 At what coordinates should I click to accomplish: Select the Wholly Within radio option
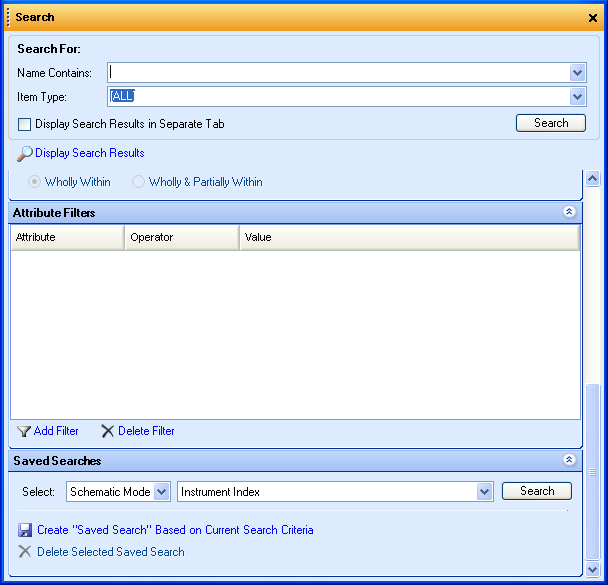[35, 182]
